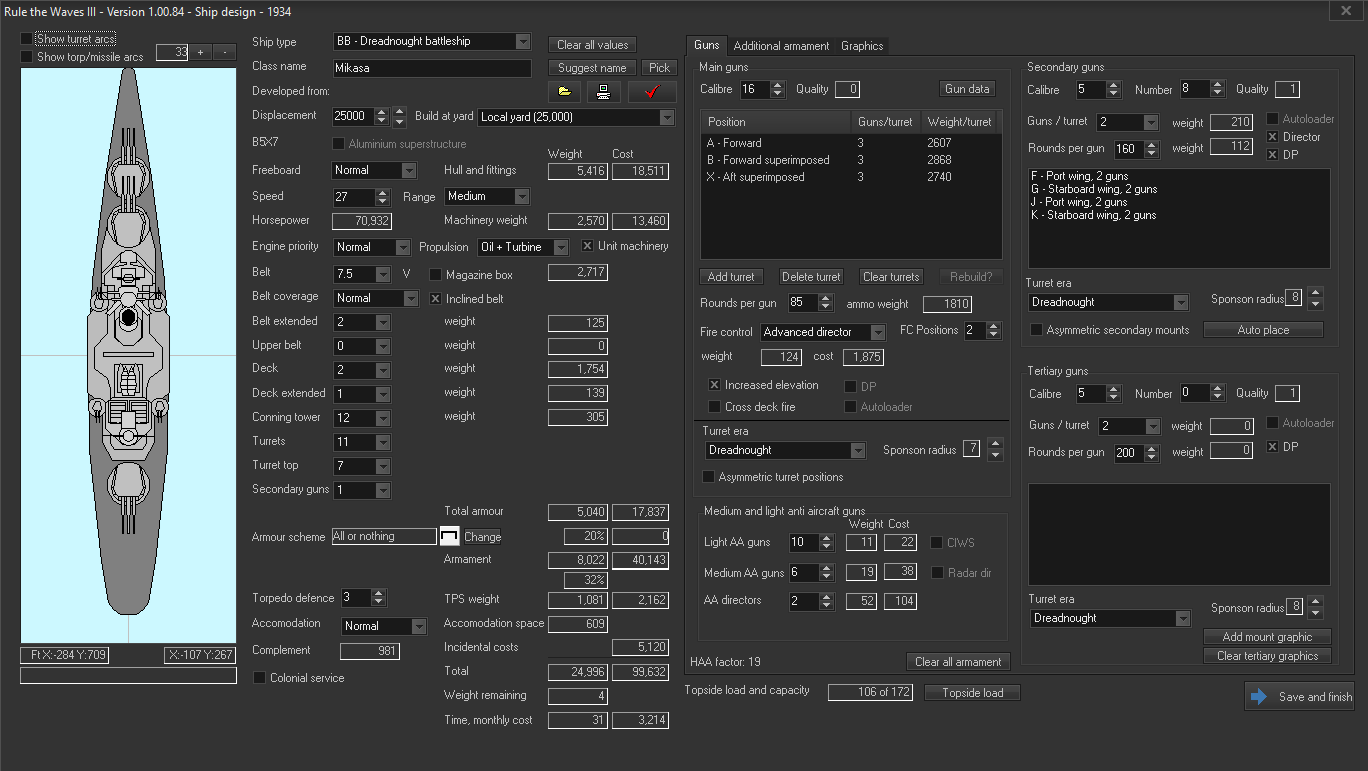Switch to the Additional armament tab
Viewport: 1368px width, 771px height.
point(781,46)
